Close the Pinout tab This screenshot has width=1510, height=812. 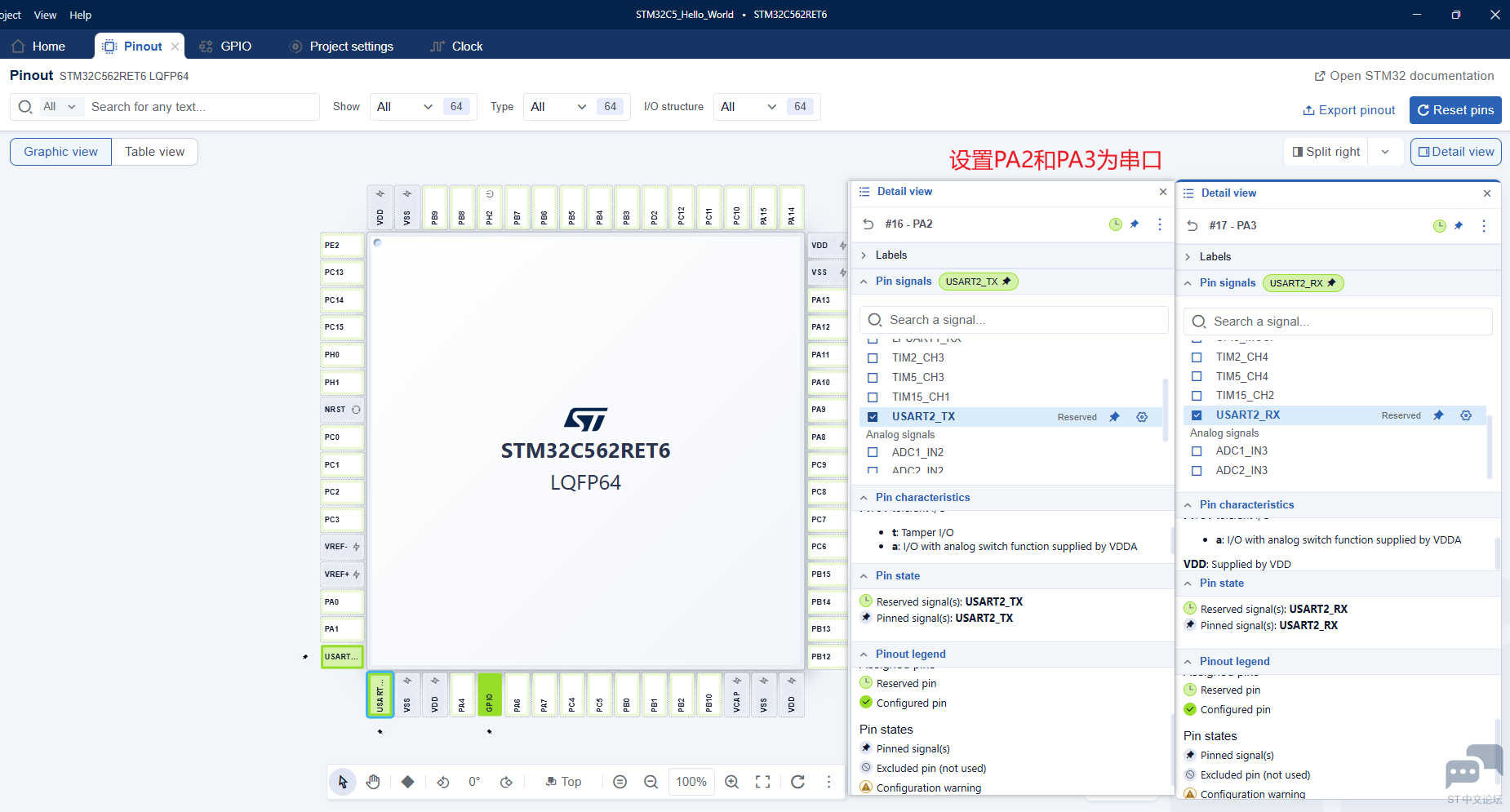click(x=175, y=47)
